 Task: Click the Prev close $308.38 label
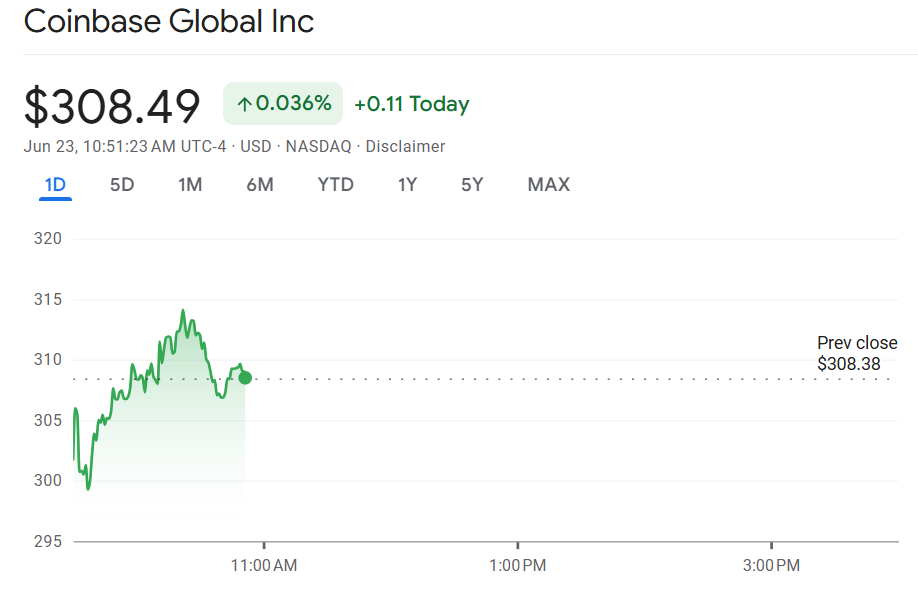click(x=856, y=354)
